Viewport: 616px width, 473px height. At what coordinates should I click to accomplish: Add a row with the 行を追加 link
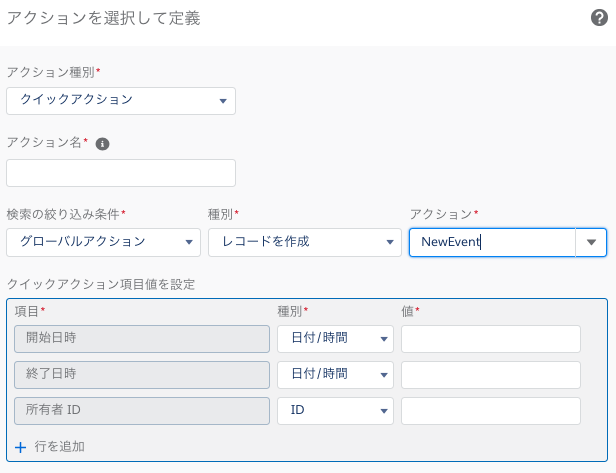coord(59,447)
